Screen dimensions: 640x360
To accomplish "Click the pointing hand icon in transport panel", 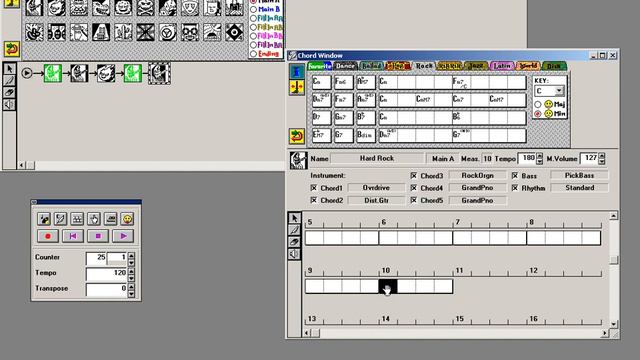I will (94, 219).
